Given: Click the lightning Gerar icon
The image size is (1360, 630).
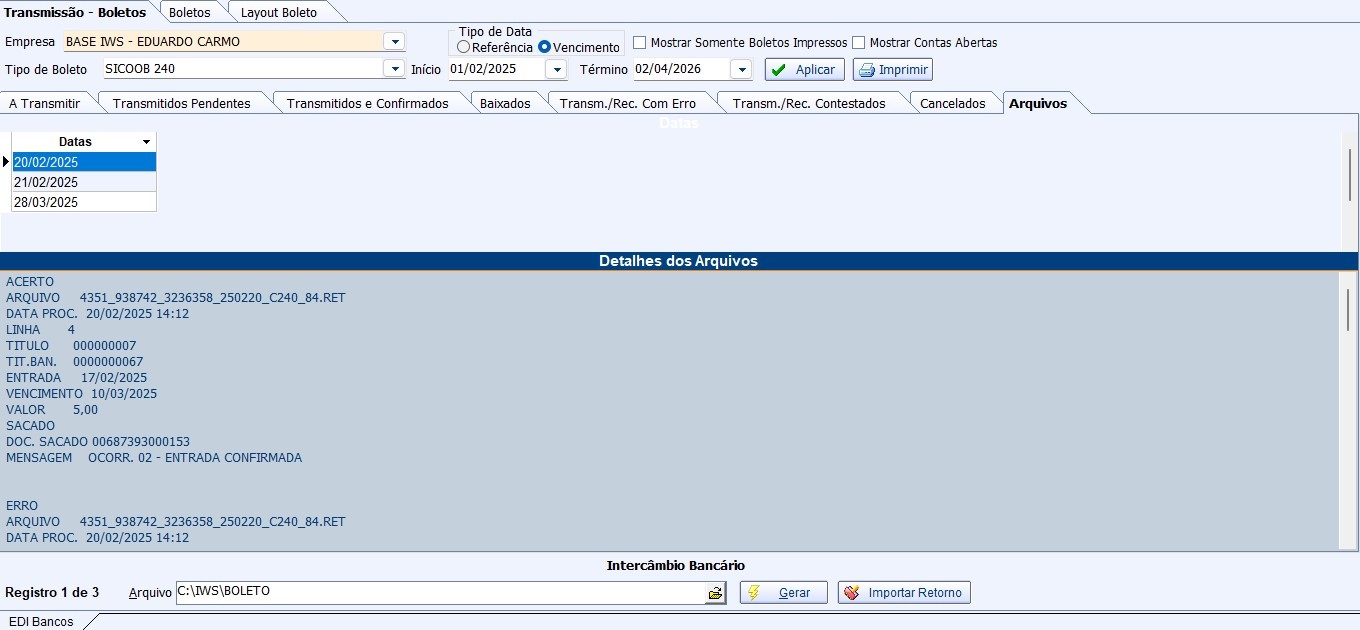Looking at the screenshot, I should click(755, 593).
